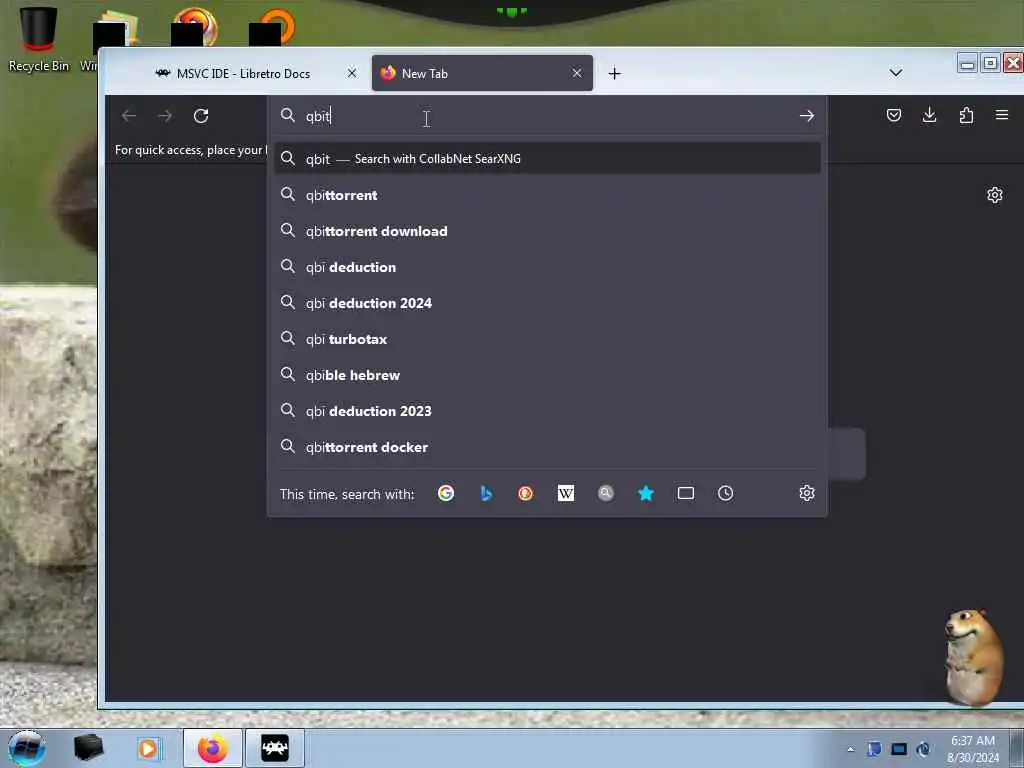1024x768 pixels.
Task: Choose 'qbit — Search with CollabNet SearXNG' suggestion
Action: [x=547, y=159]
